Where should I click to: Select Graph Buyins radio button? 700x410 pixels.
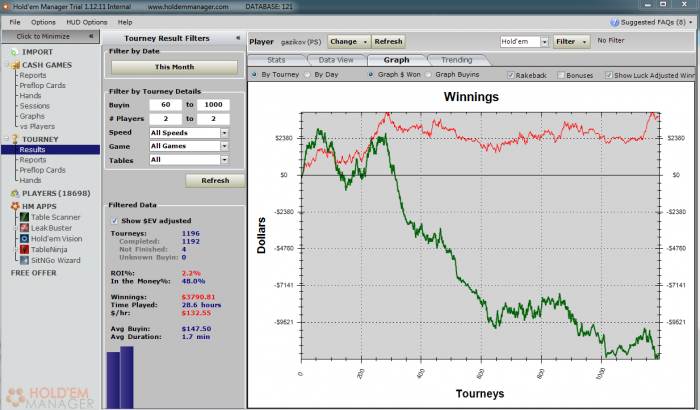(x=429, y=75)
